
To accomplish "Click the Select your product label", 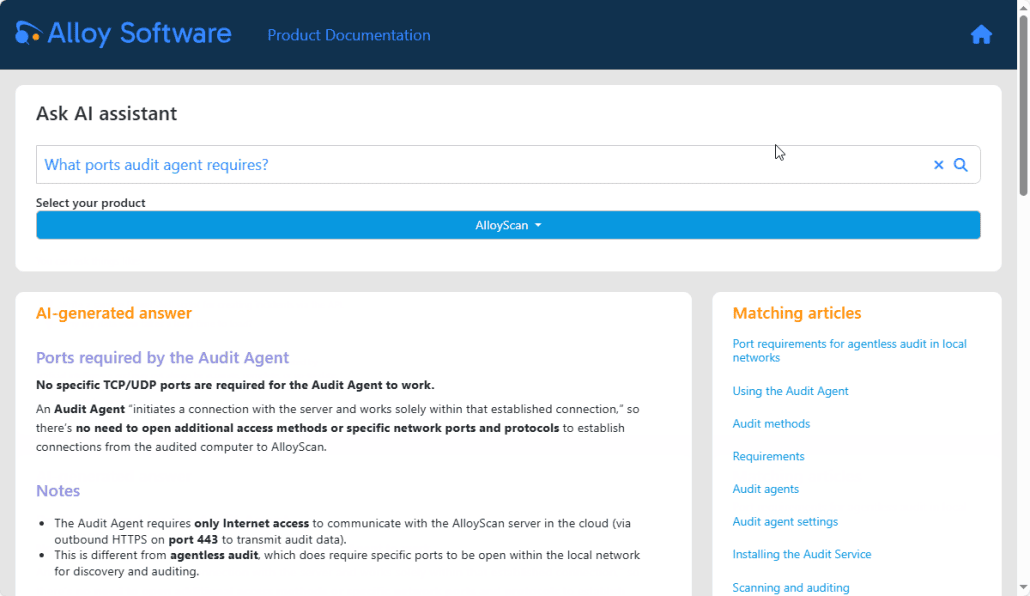I will pos(91,203).
